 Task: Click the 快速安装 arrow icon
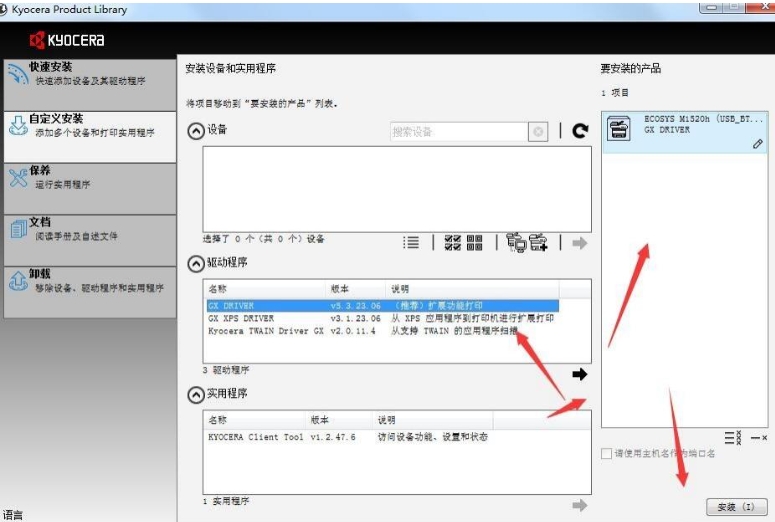(18, 74)
